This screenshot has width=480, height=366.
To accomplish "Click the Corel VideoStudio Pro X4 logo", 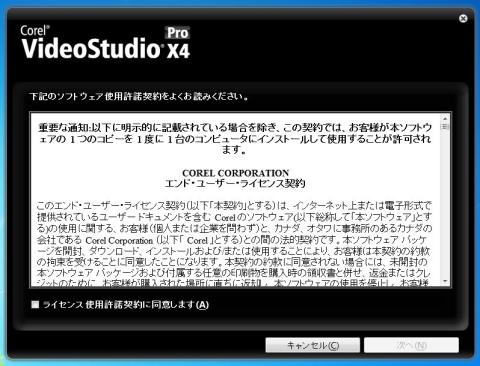I will [x=105, y=42].
